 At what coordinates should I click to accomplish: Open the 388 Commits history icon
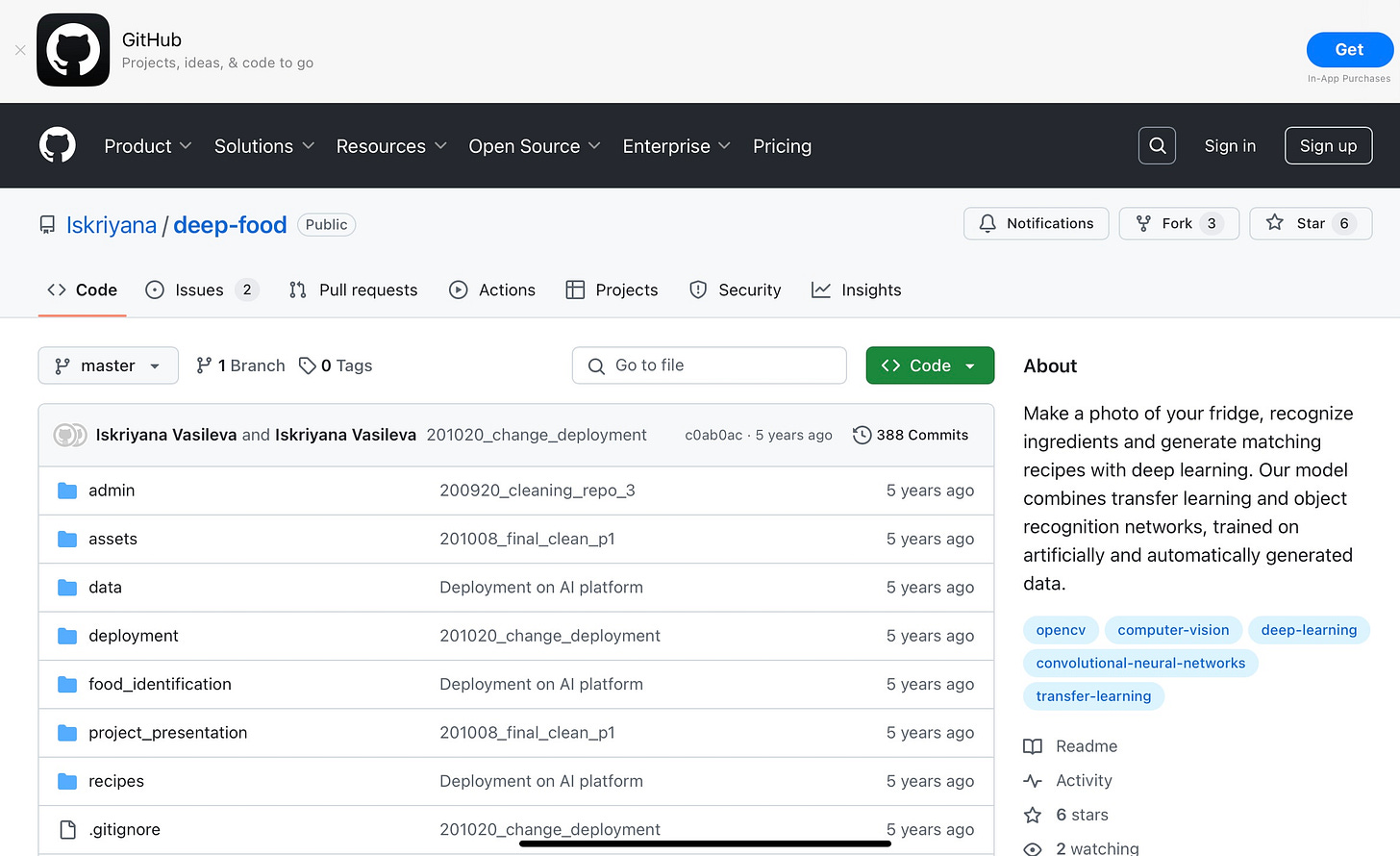862,435
